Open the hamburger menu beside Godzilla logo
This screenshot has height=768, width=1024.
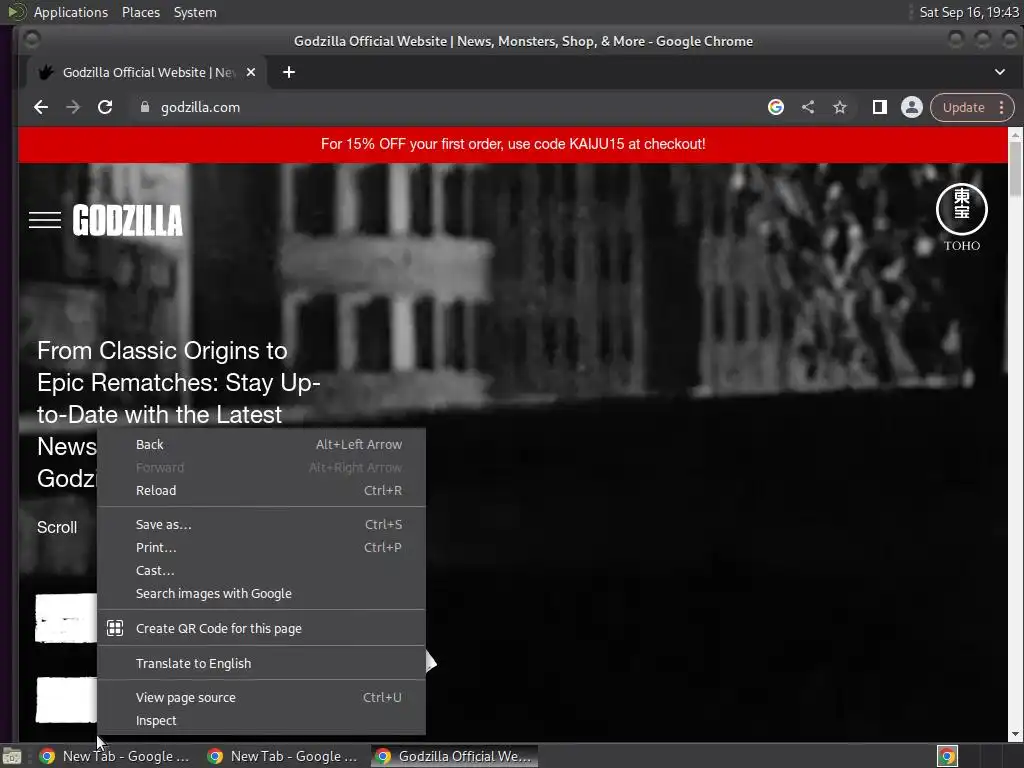[x=45, y=220]
